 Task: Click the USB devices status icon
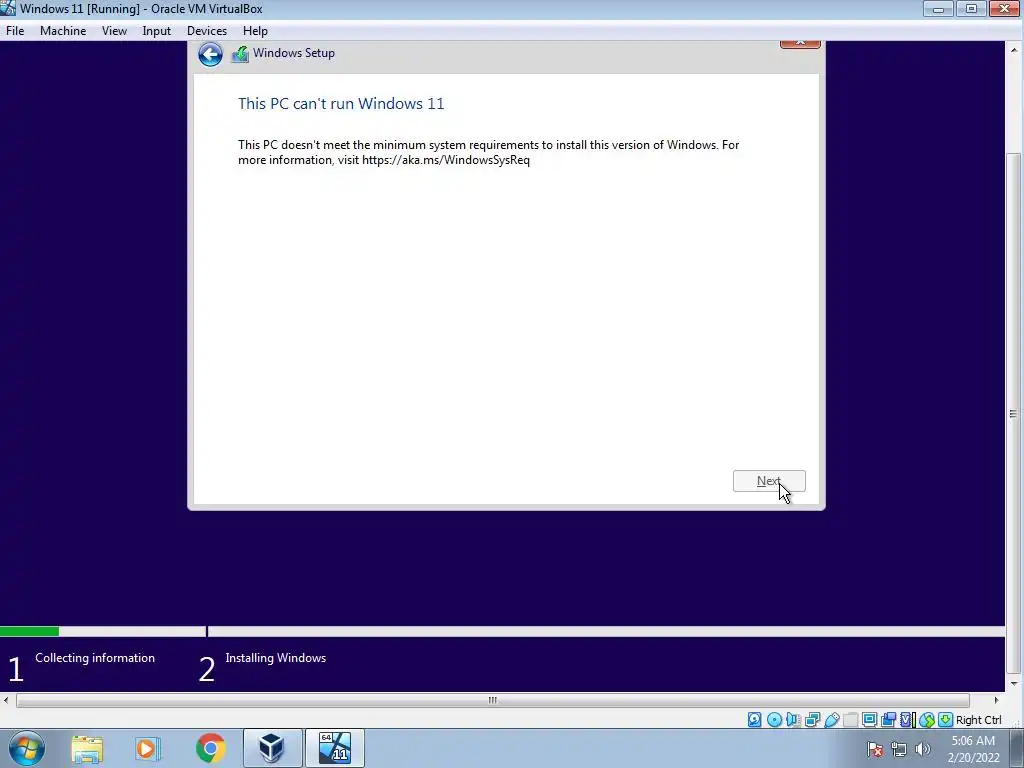click(x=831, y=720)
